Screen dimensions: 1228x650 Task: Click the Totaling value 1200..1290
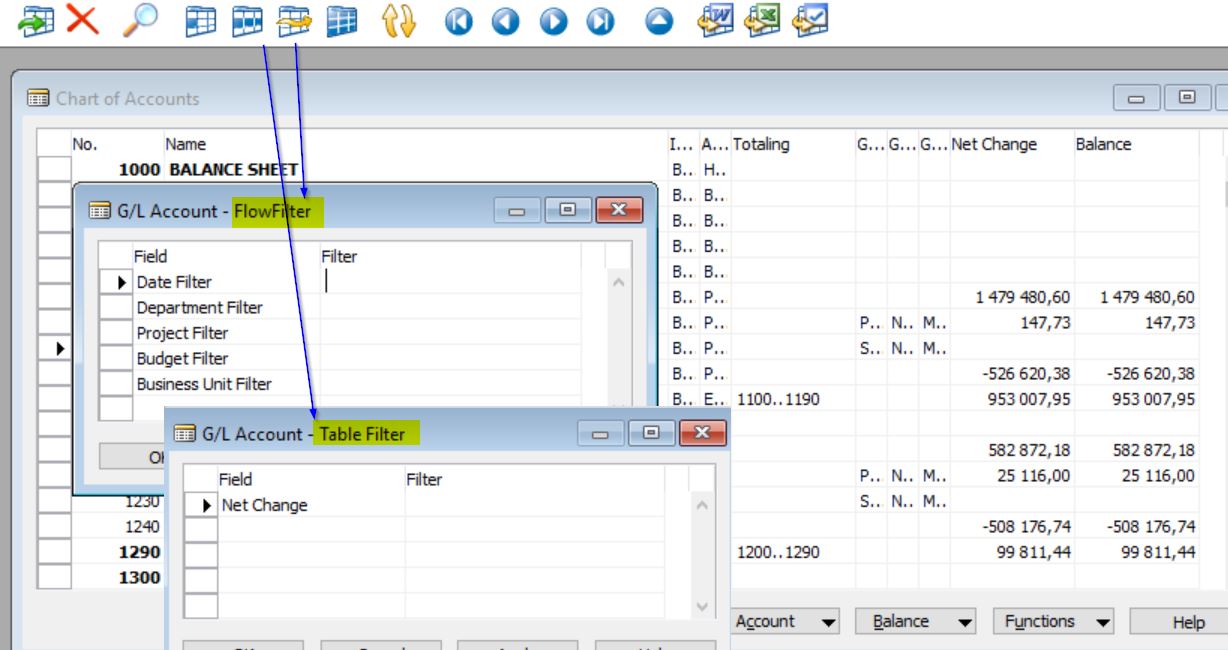[778, 552]
